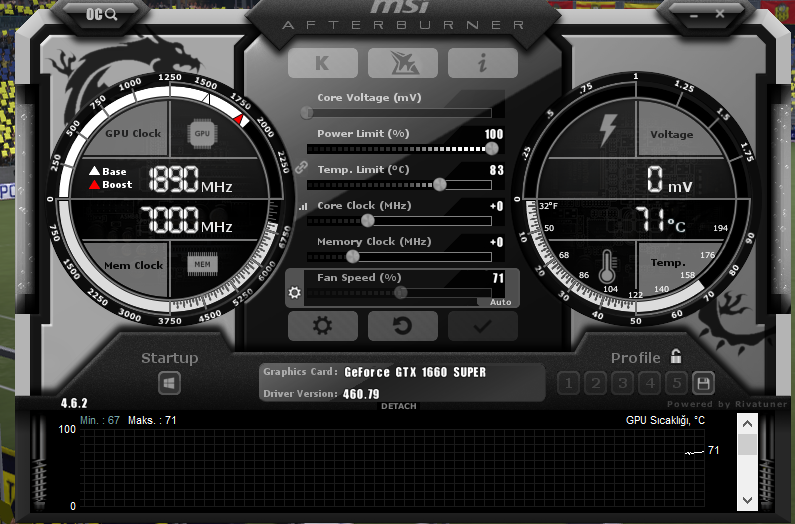This screenshot has width=795, height=524.
Task: Click the Core Clock +0 value
Action: (x=496, y=206)
